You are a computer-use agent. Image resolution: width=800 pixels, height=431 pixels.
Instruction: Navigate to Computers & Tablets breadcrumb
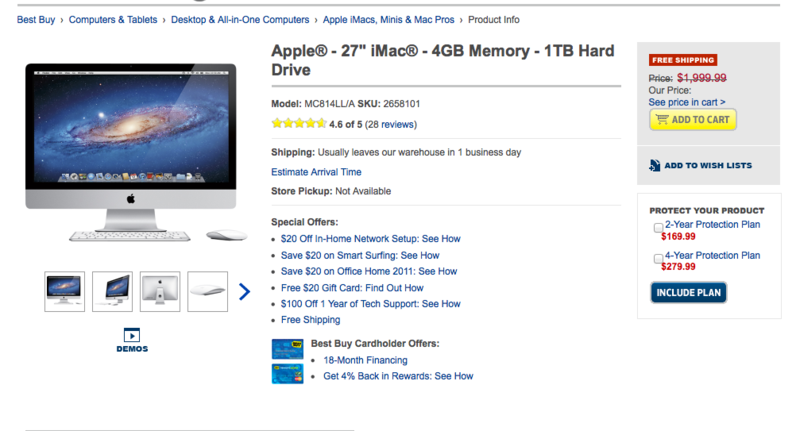[113, 20]
